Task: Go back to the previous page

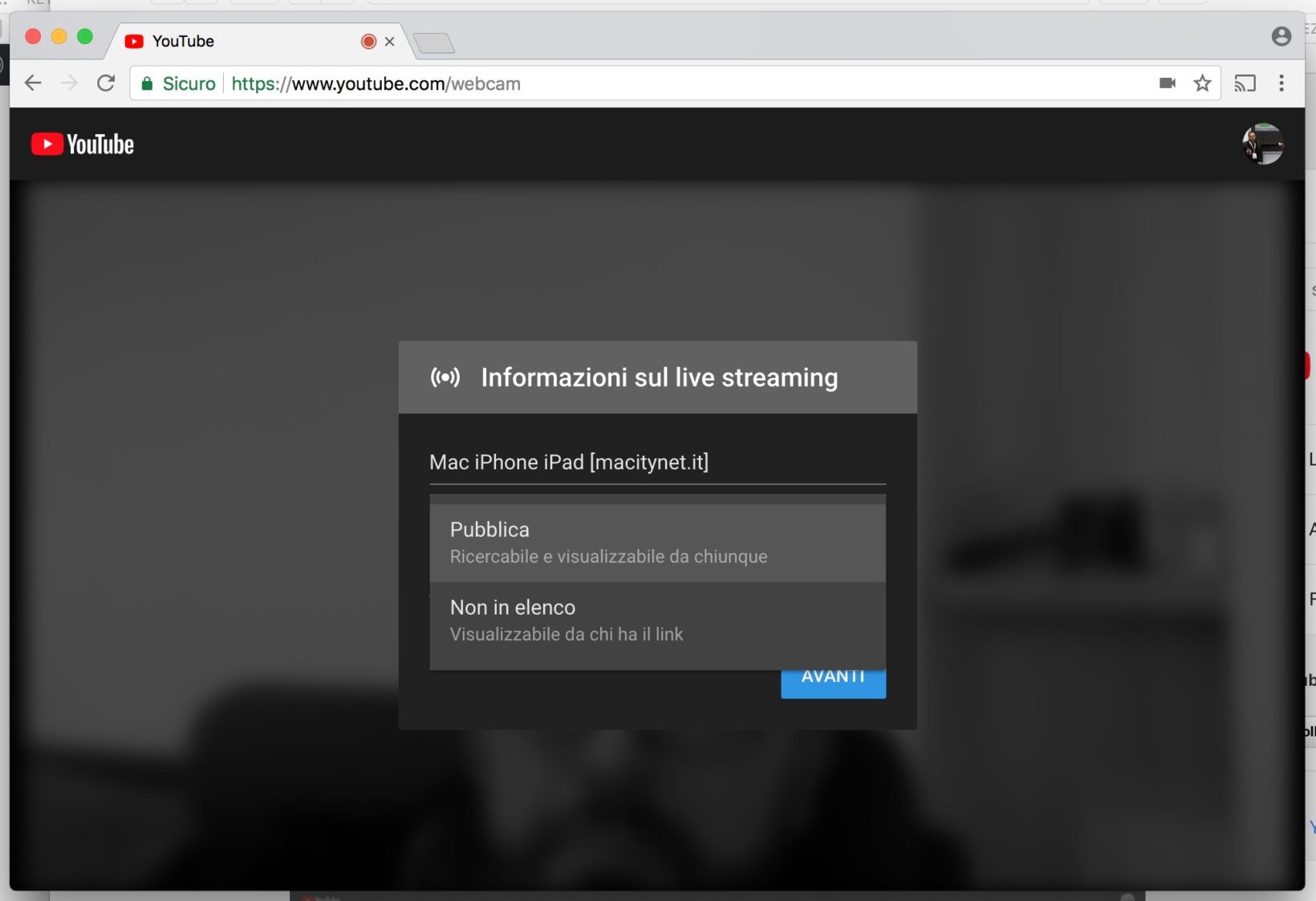Action: pyautogui.click(x=33, y=83)
